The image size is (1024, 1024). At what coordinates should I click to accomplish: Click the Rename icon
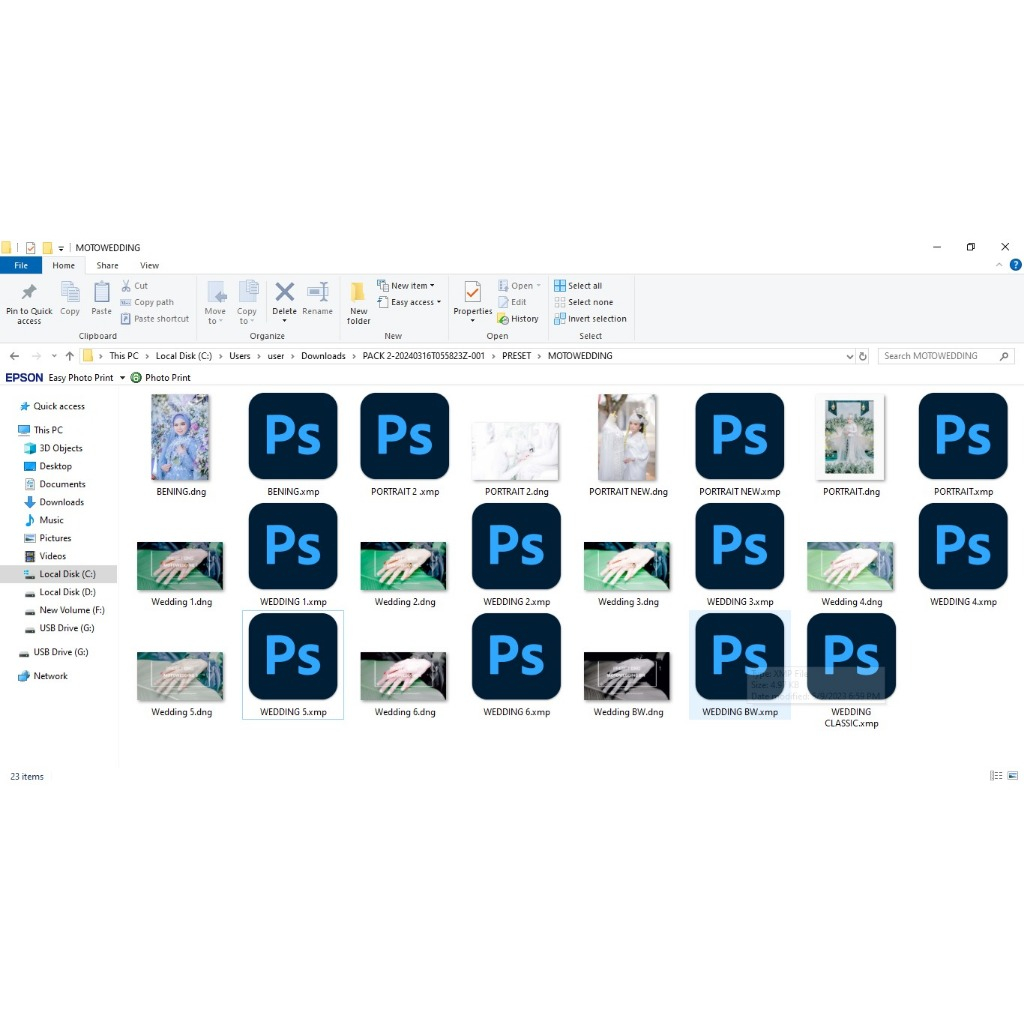(318, 291)
